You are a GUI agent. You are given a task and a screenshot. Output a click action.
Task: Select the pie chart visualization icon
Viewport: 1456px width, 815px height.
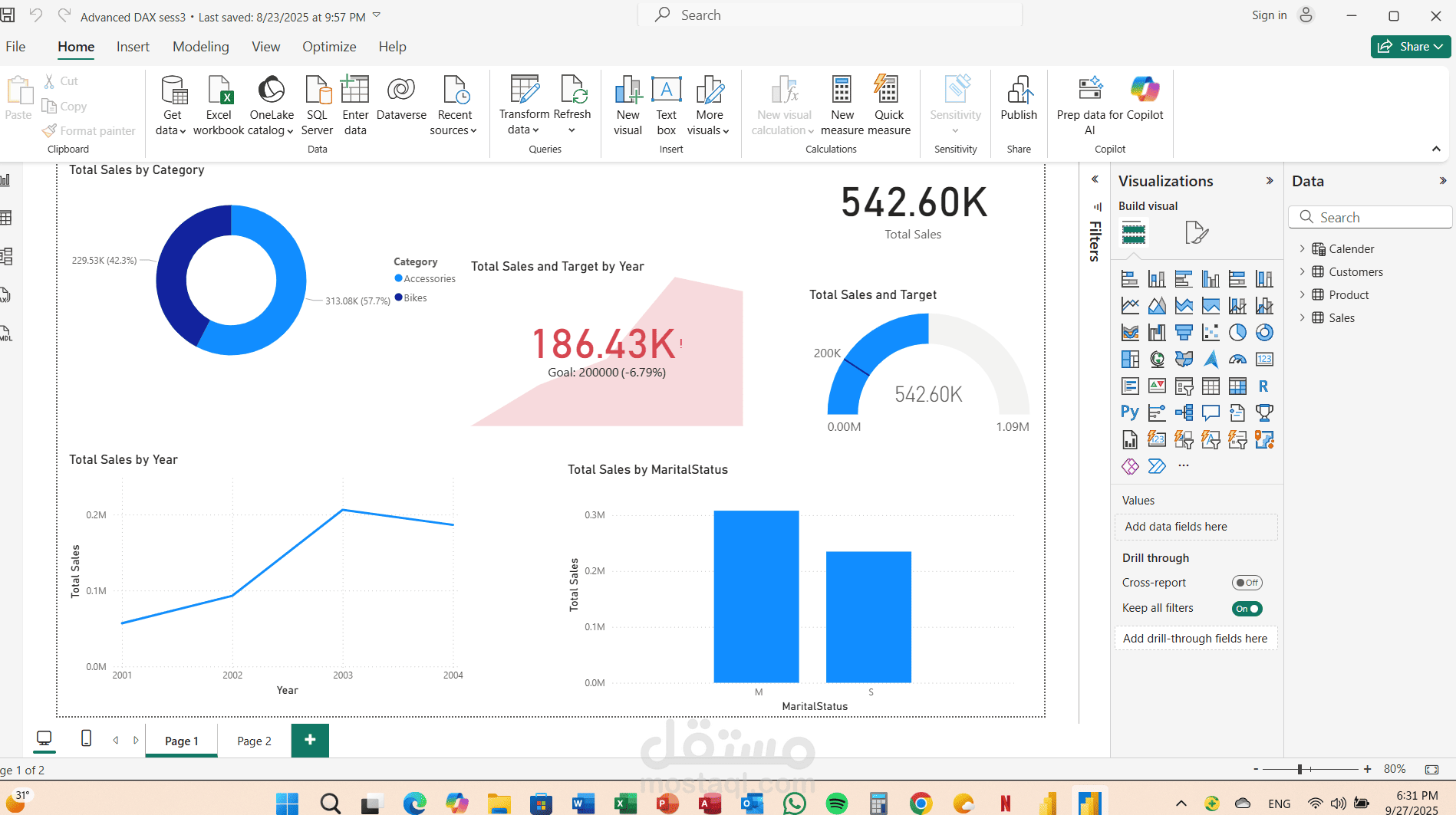coord(1237,333)
